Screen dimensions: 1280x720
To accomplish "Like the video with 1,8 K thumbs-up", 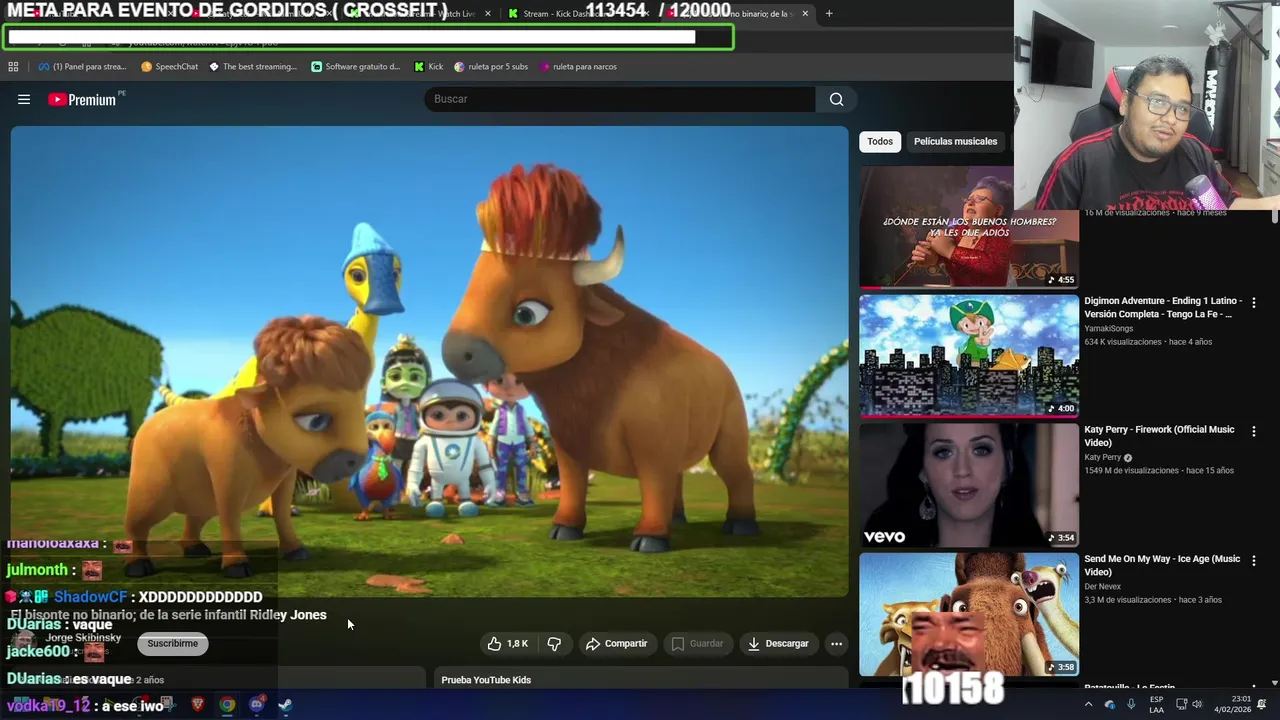I will pyautogui.click(x=507, y=644).
